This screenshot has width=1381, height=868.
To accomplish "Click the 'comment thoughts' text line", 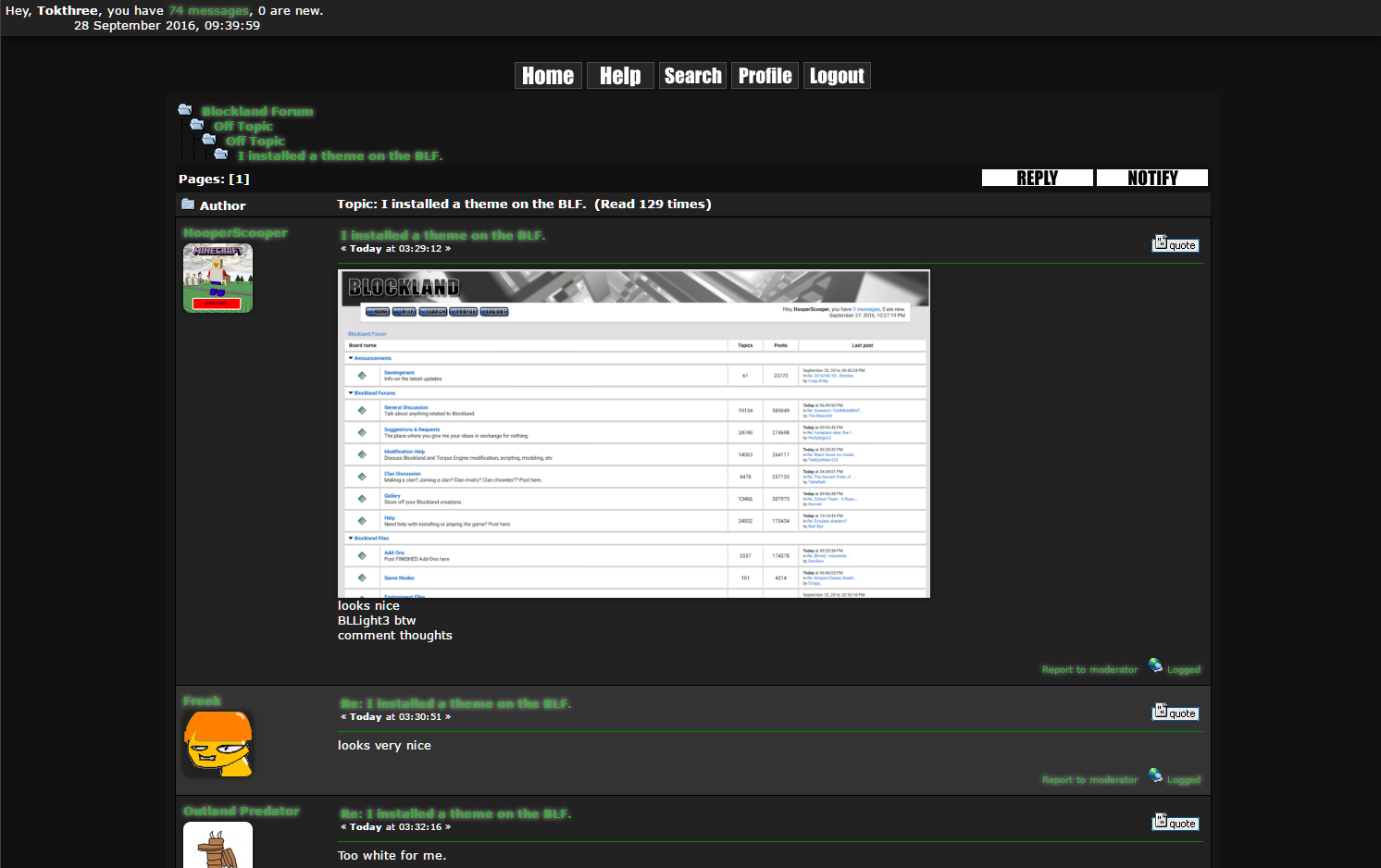I will coord(395,636).
